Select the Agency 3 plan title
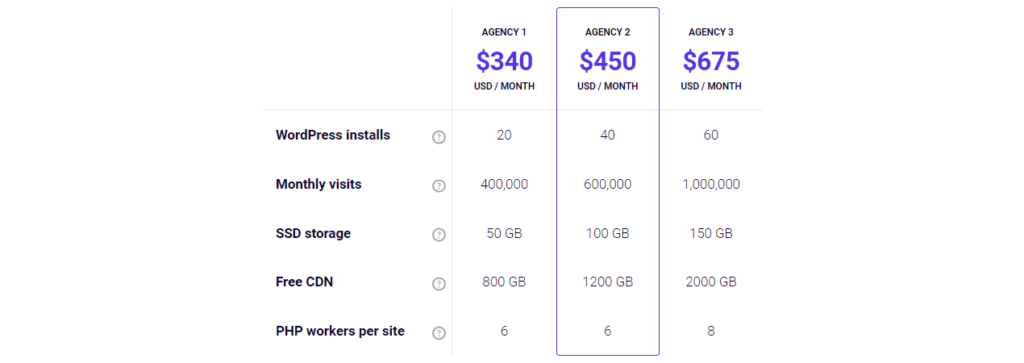Image resolution: width=1024 pixels, height=363 pixels. (711, 32)
